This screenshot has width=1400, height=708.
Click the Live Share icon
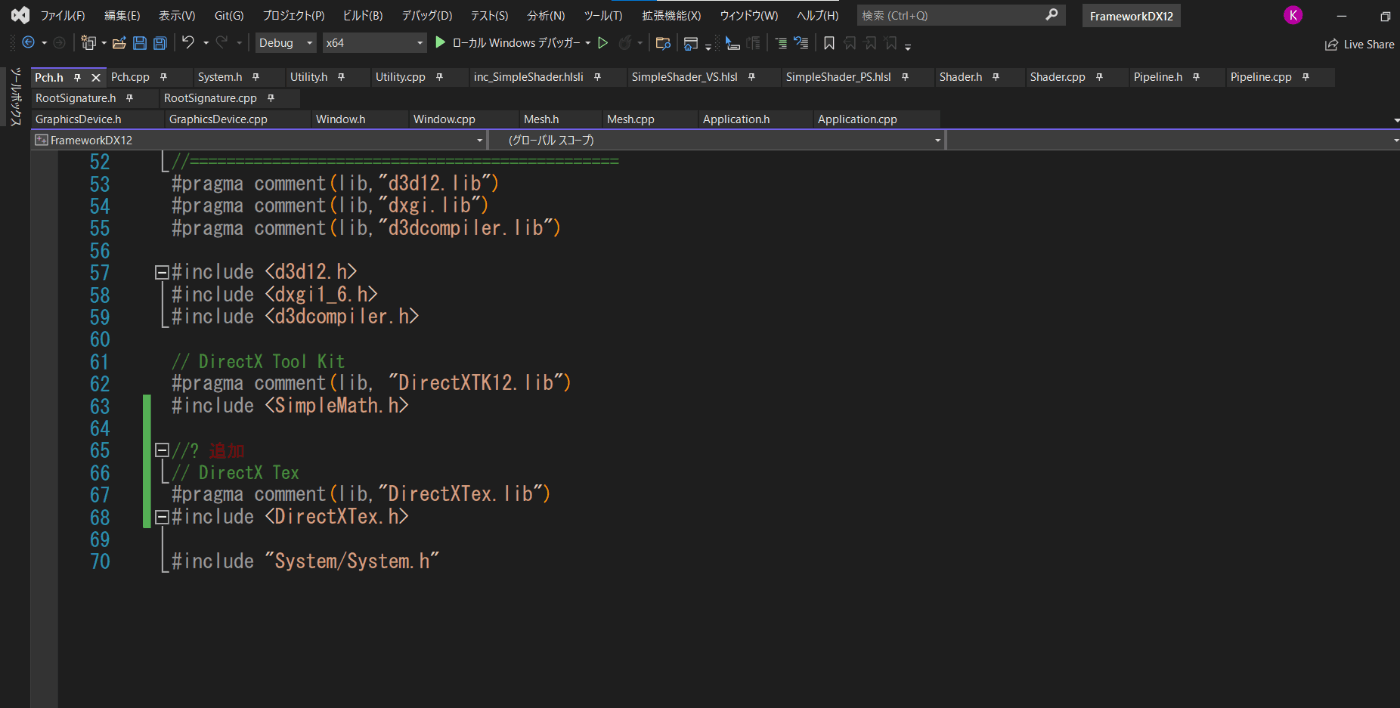[1331, 44]
